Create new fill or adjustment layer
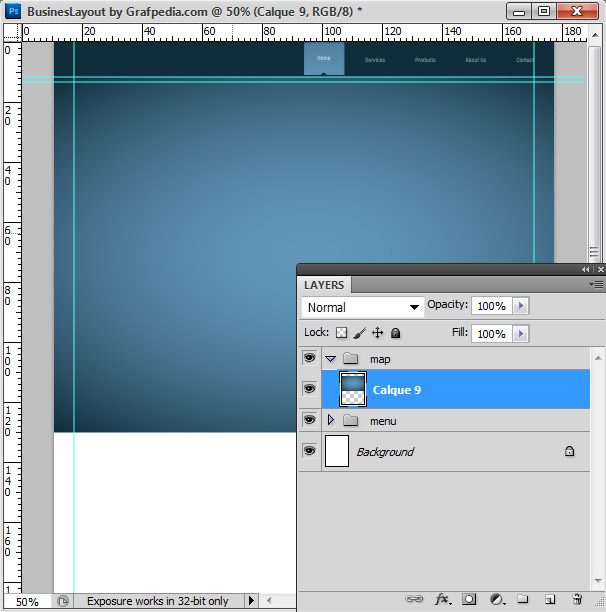Image resolution: width=606 pixels, height=612 pixels. pyautogui.click(x=496, y=599)
